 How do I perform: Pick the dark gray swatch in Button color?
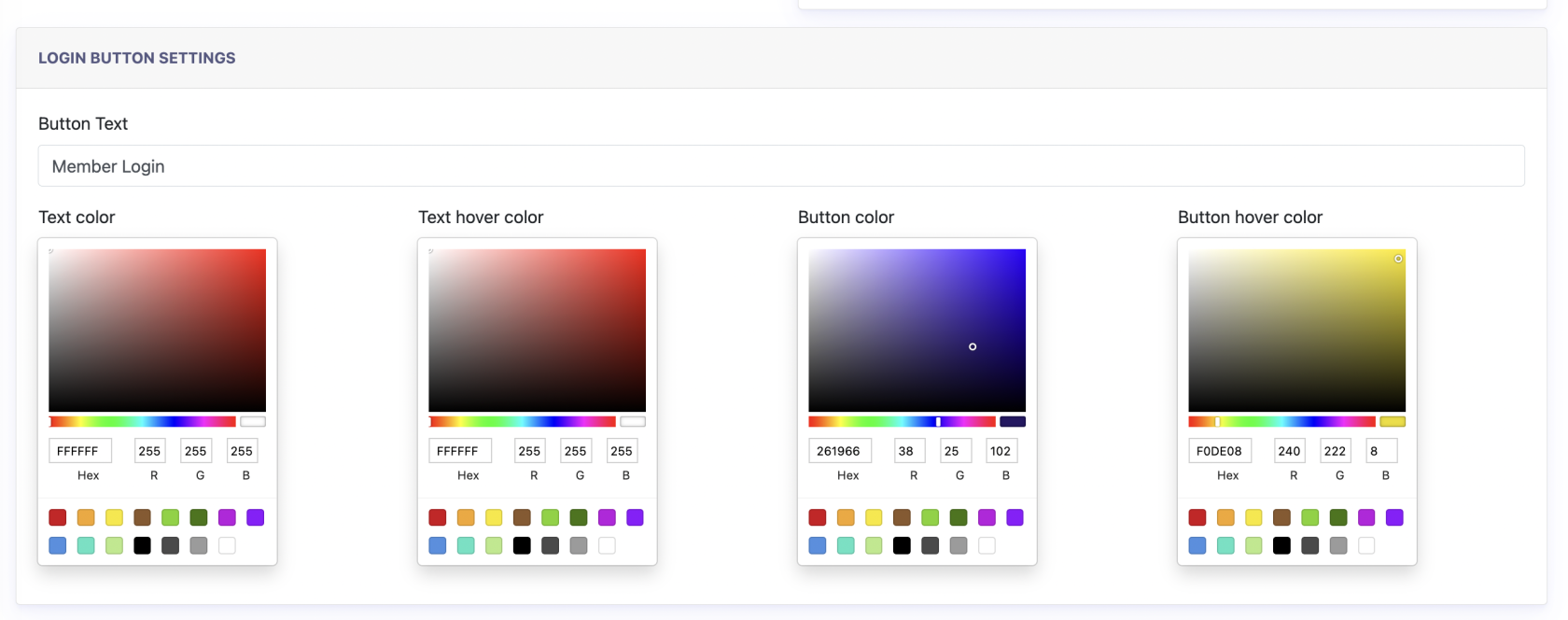tap(931, 545)
